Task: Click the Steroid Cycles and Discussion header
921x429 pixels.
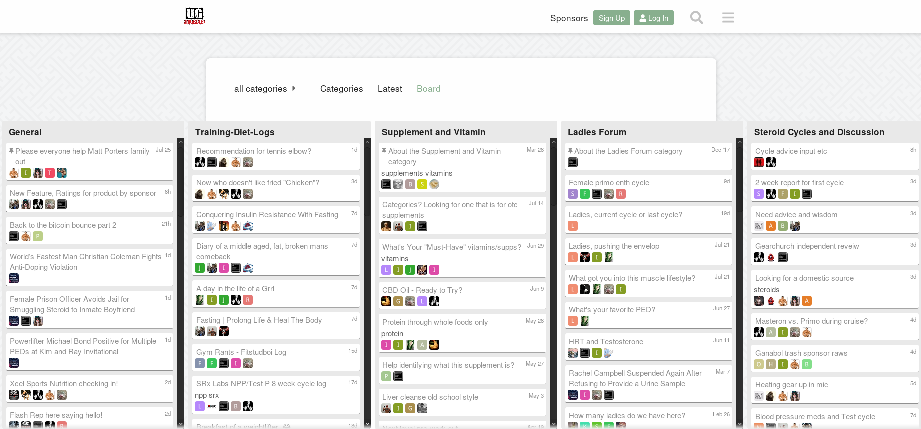Action: click(x=819, y=132)
